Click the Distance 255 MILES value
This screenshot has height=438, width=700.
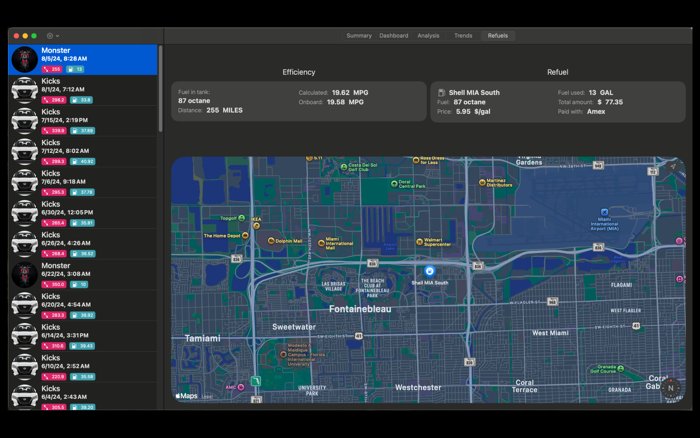225,110
